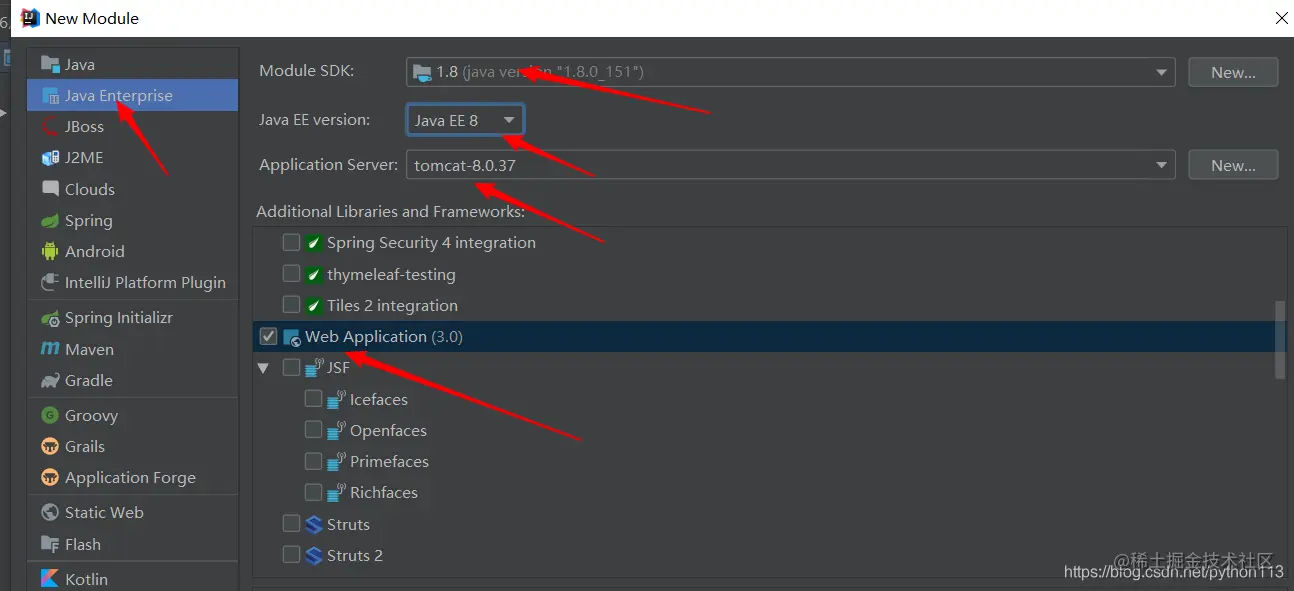Click the Richfaces framework icon

[337, 492]
